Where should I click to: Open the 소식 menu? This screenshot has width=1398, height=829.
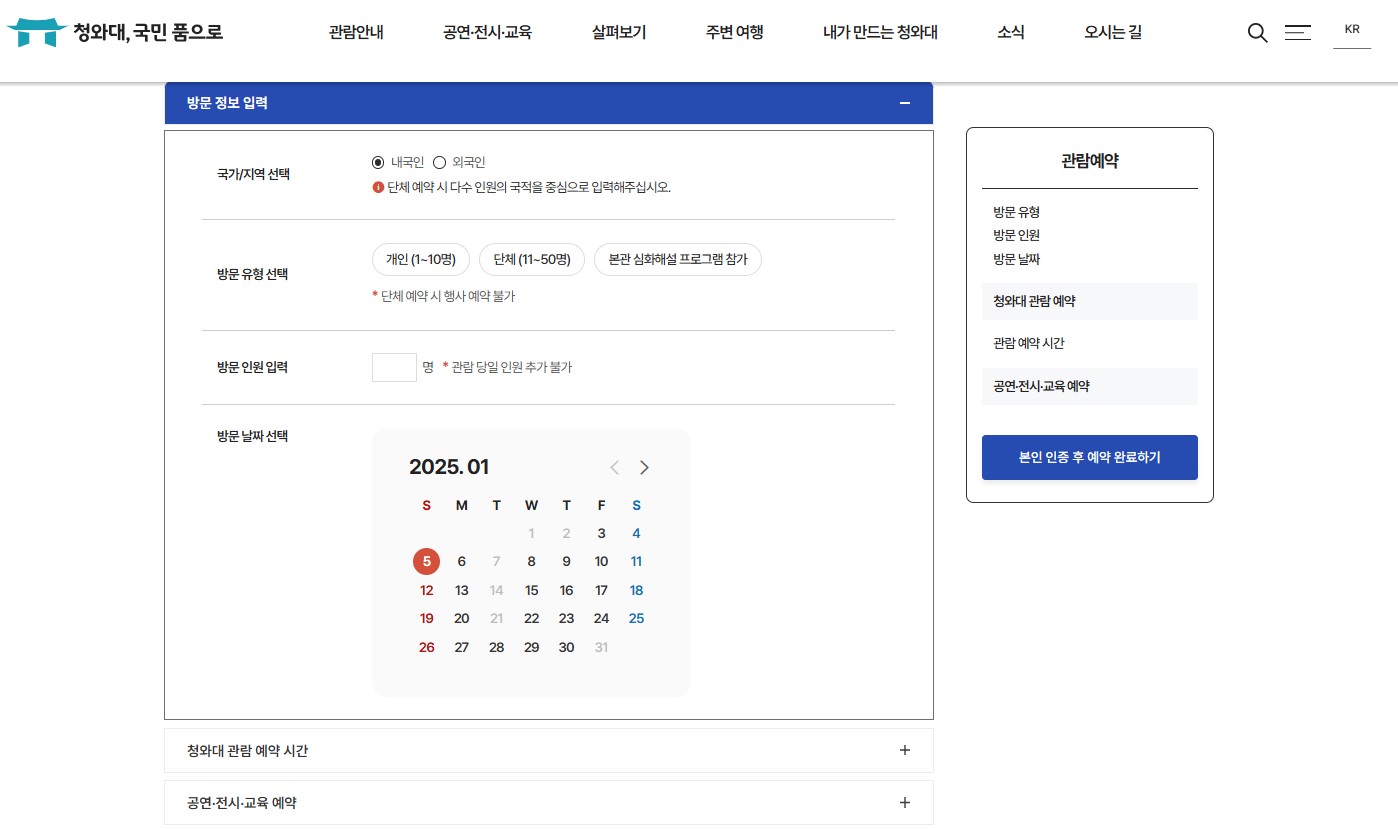coord(1011,32)
